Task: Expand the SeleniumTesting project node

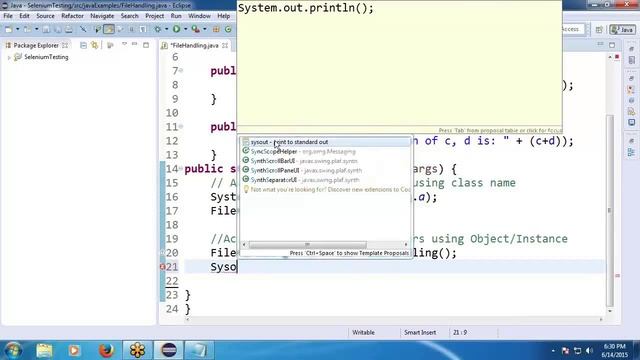Action: click(x=9, y=58)
